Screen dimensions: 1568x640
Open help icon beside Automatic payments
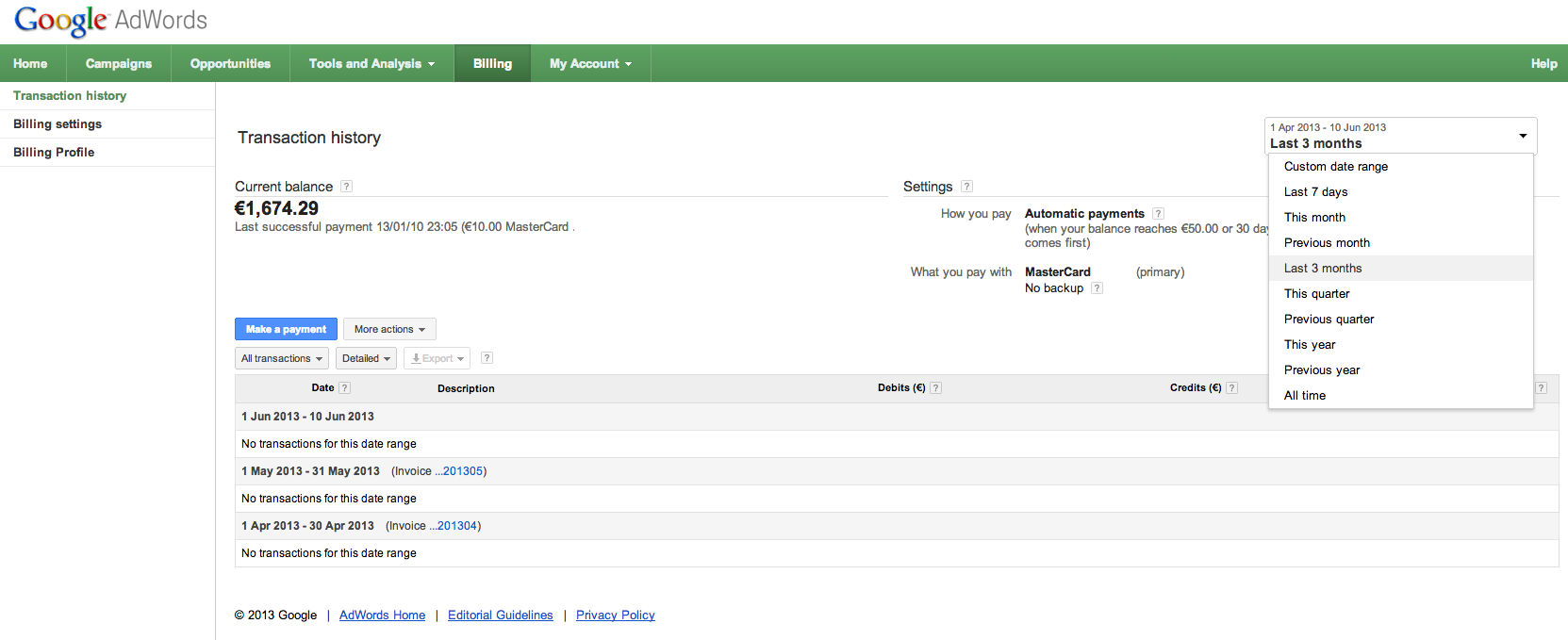1158,214
